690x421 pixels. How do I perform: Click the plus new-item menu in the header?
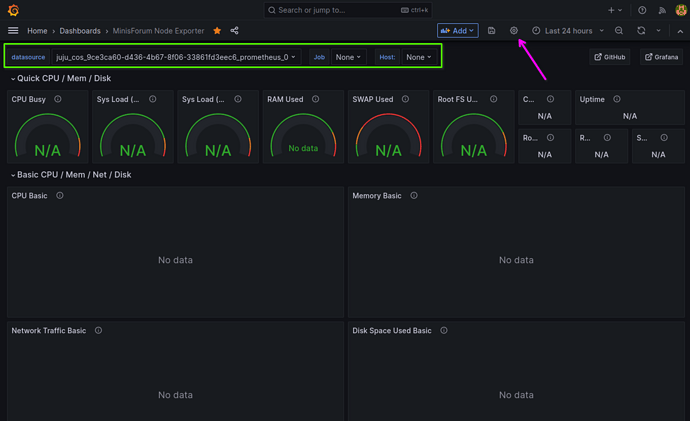pos(615,10)
